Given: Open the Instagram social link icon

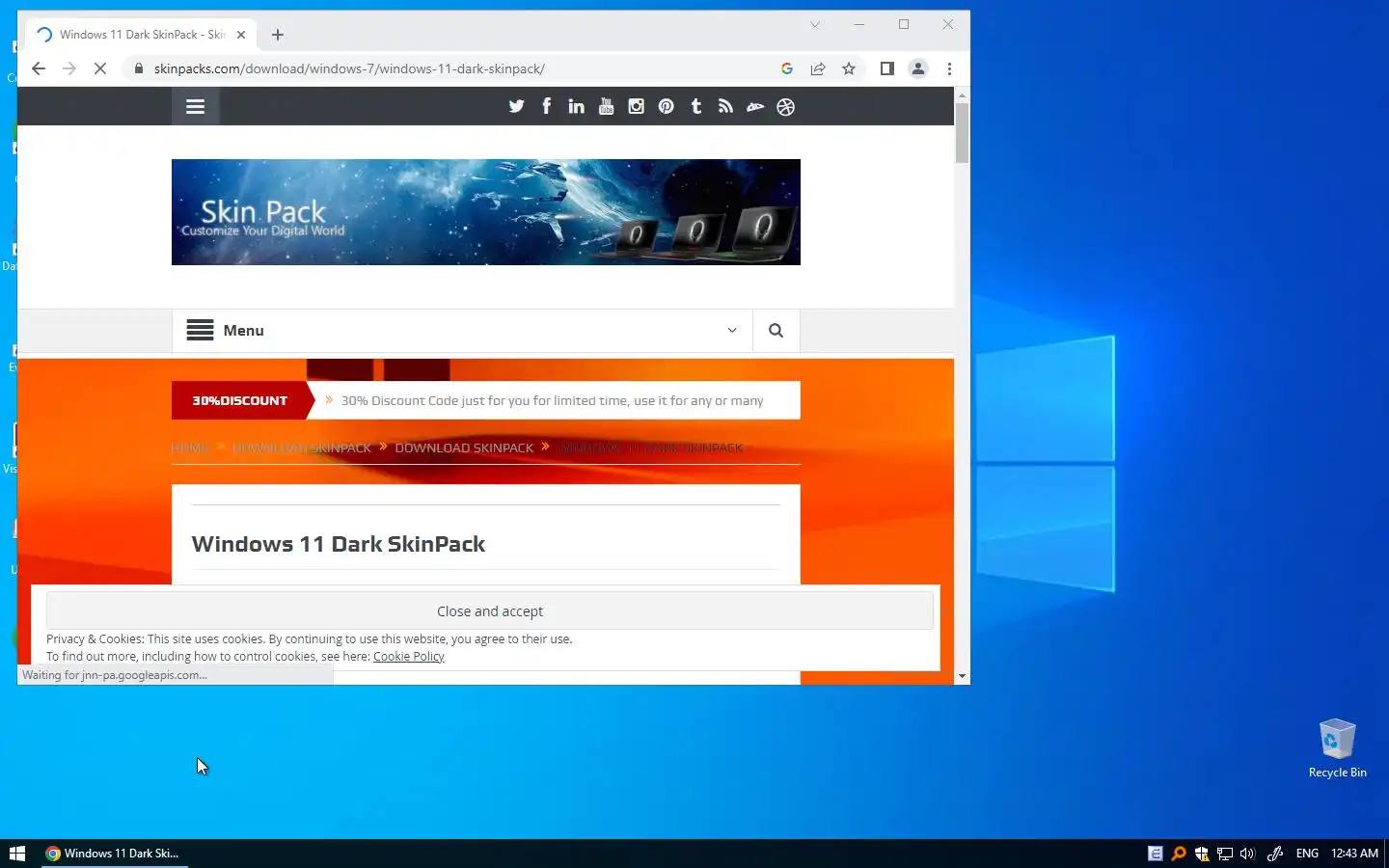Looking at the screenshot, I should tap(636, 106).
